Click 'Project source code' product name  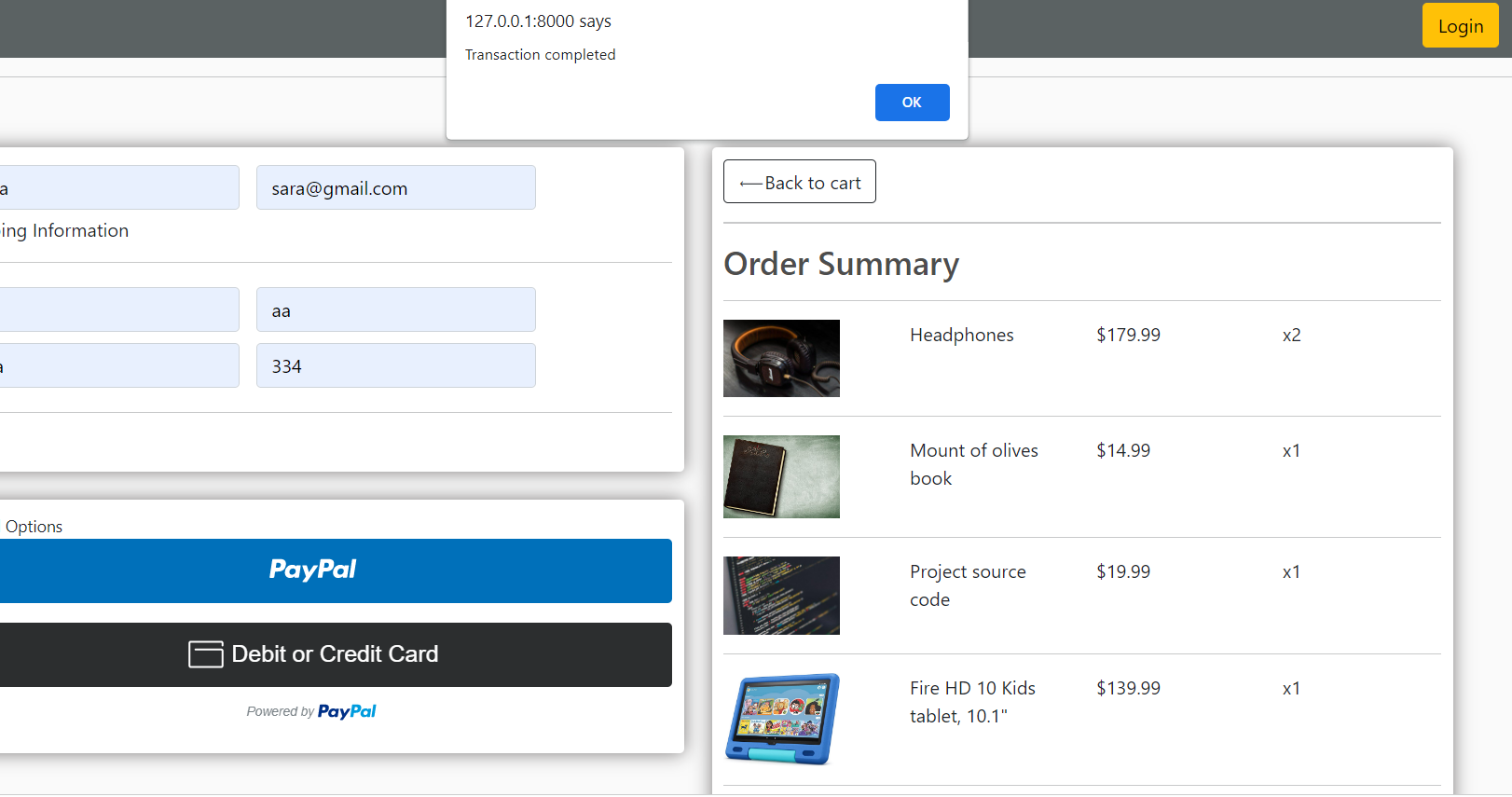968,585
